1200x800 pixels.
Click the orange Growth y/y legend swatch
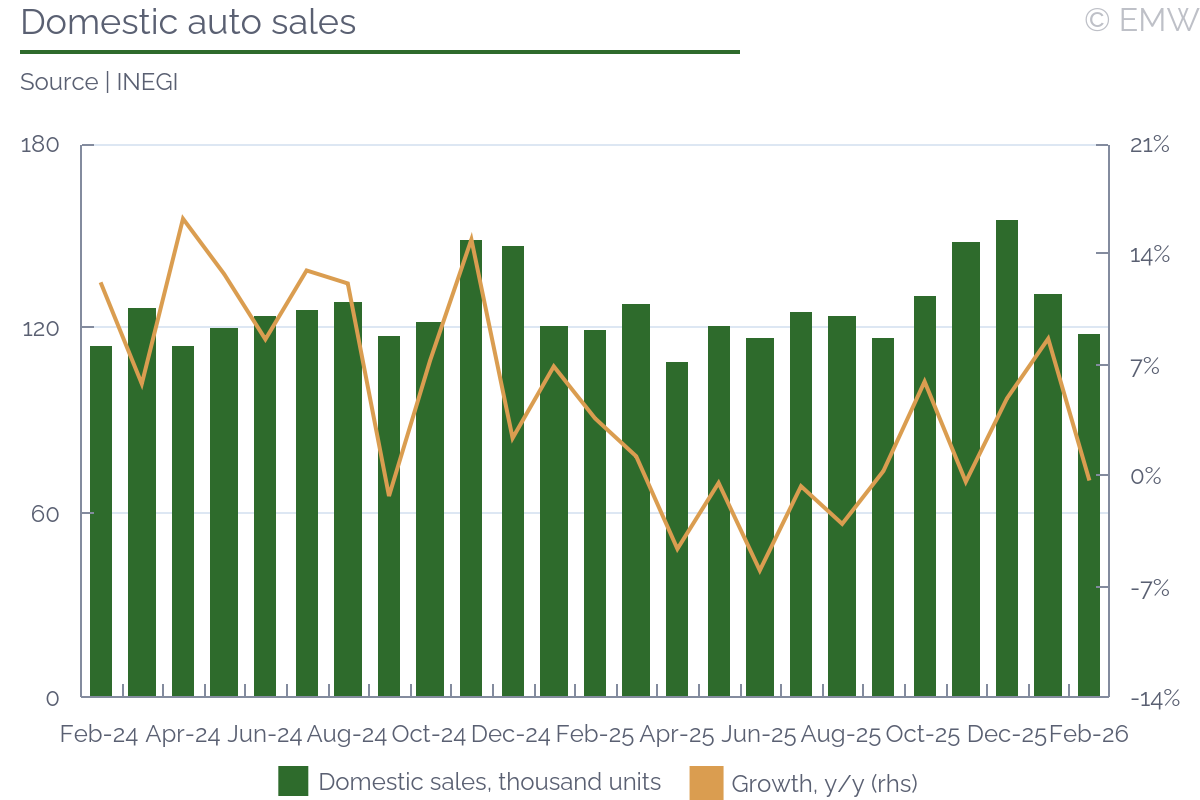[x=706, y=783]
